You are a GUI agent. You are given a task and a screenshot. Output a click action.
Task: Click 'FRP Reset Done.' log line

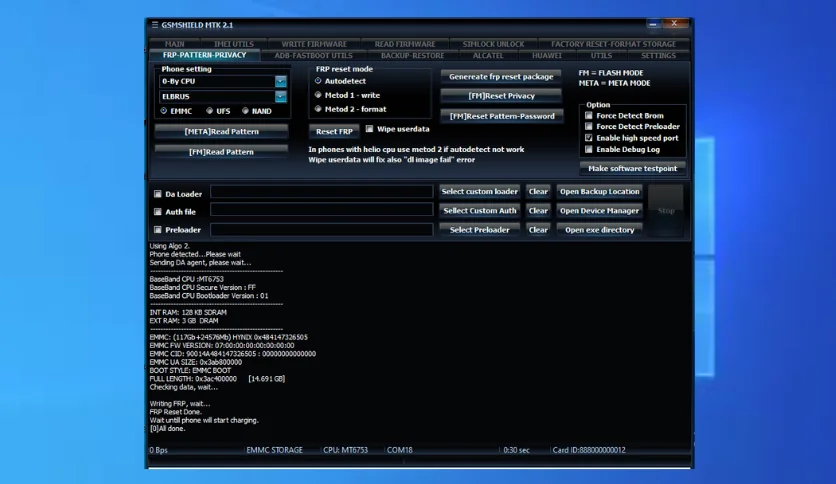[x=175, y=412]
